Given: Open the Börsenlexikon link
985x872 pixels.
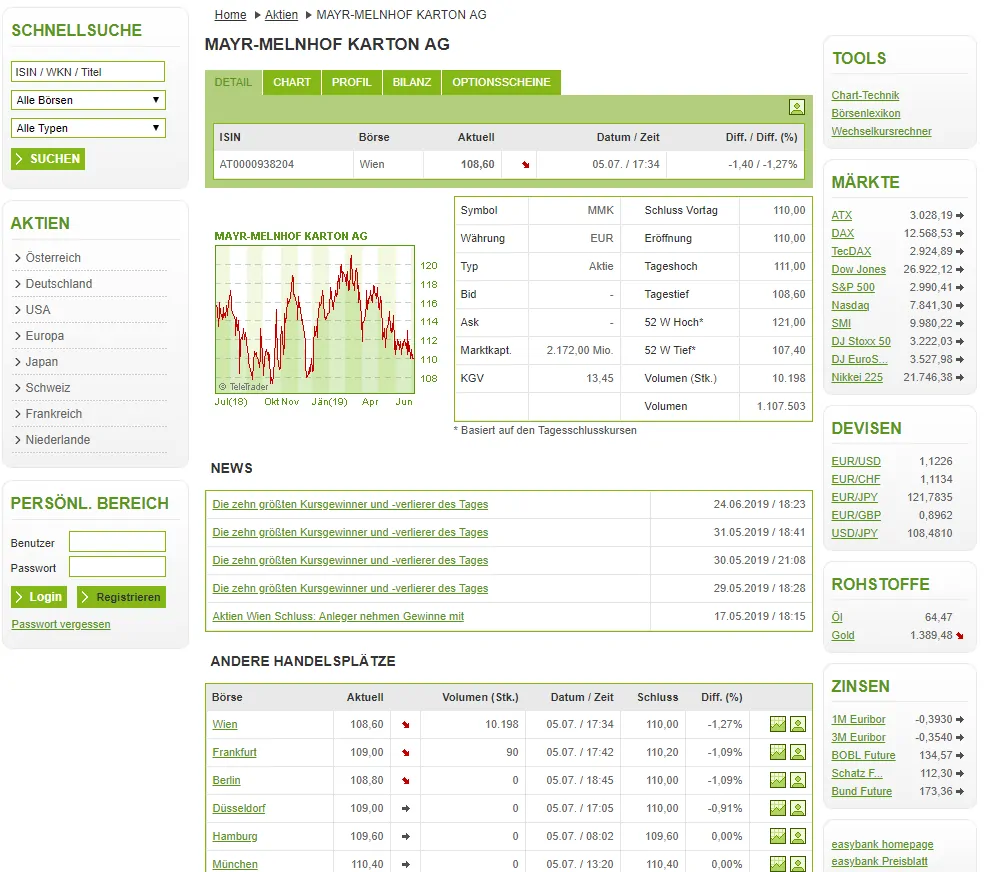Looking at the screenshot, I should coord(866,113).
